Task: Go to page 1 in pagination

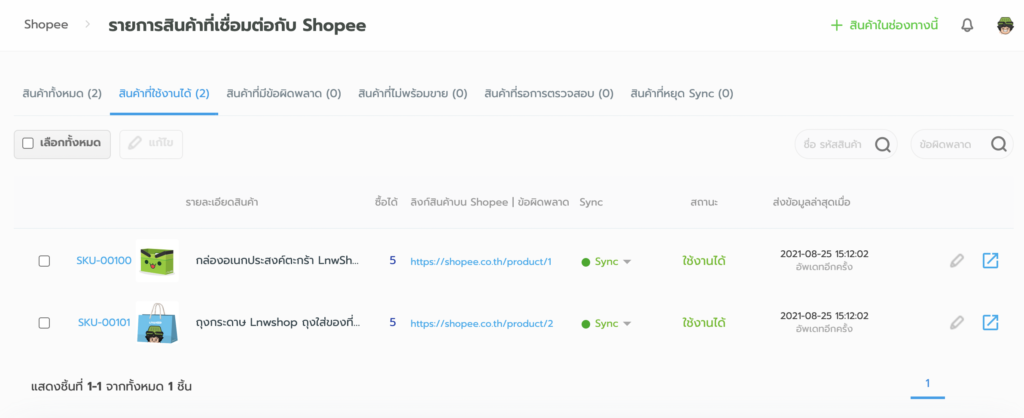Action: pyautogui.click(x=928, y=383)
